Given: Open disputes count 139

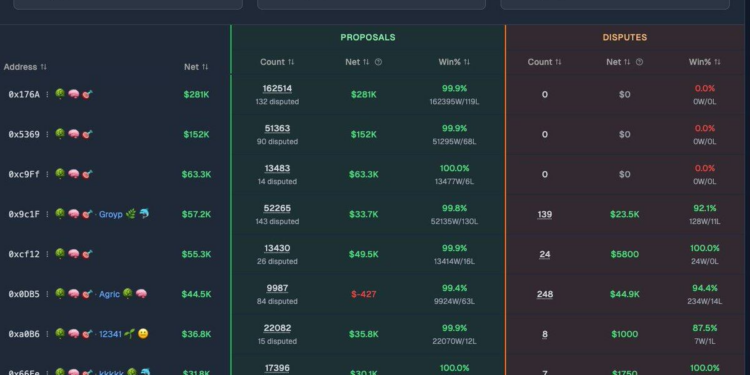Looking at the screenshot, I should click(545, 214).
